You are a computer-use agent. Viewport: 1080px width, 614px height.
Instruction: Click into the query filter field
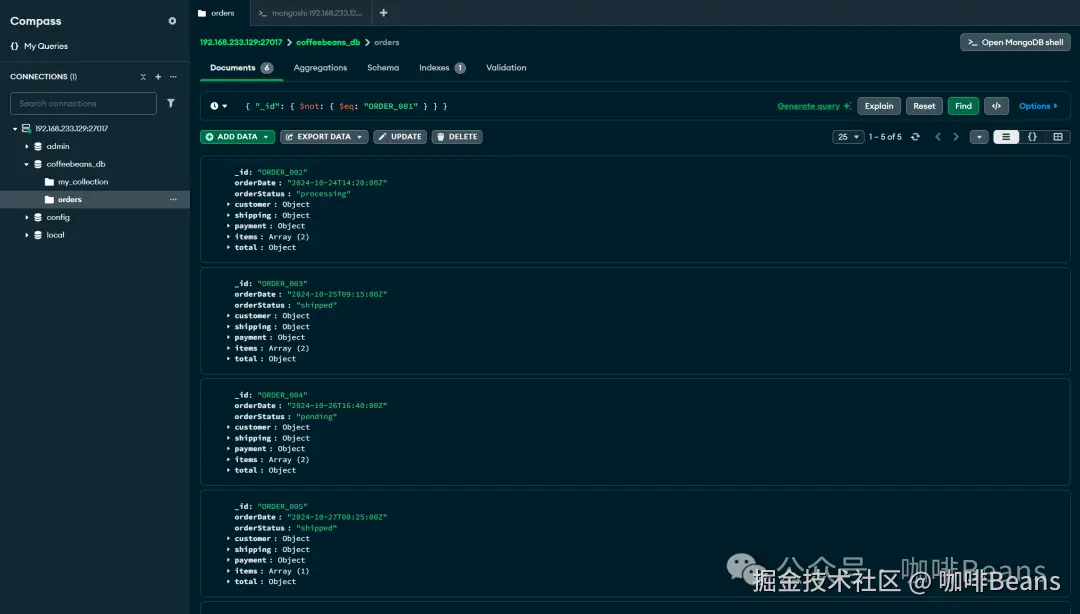(506, 106)
